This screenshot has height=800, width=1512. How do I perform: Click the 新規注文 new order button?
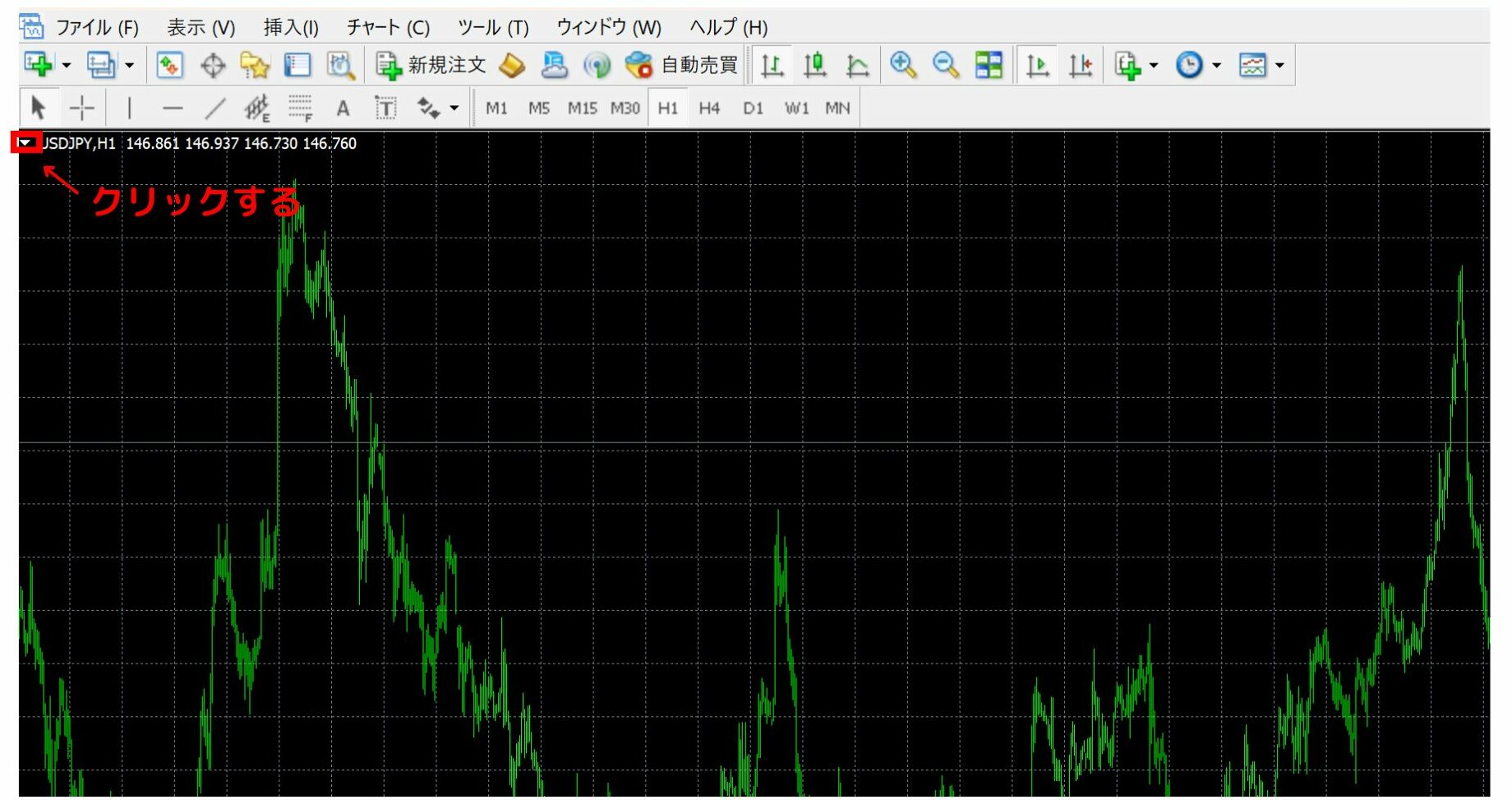coord(431,65)
